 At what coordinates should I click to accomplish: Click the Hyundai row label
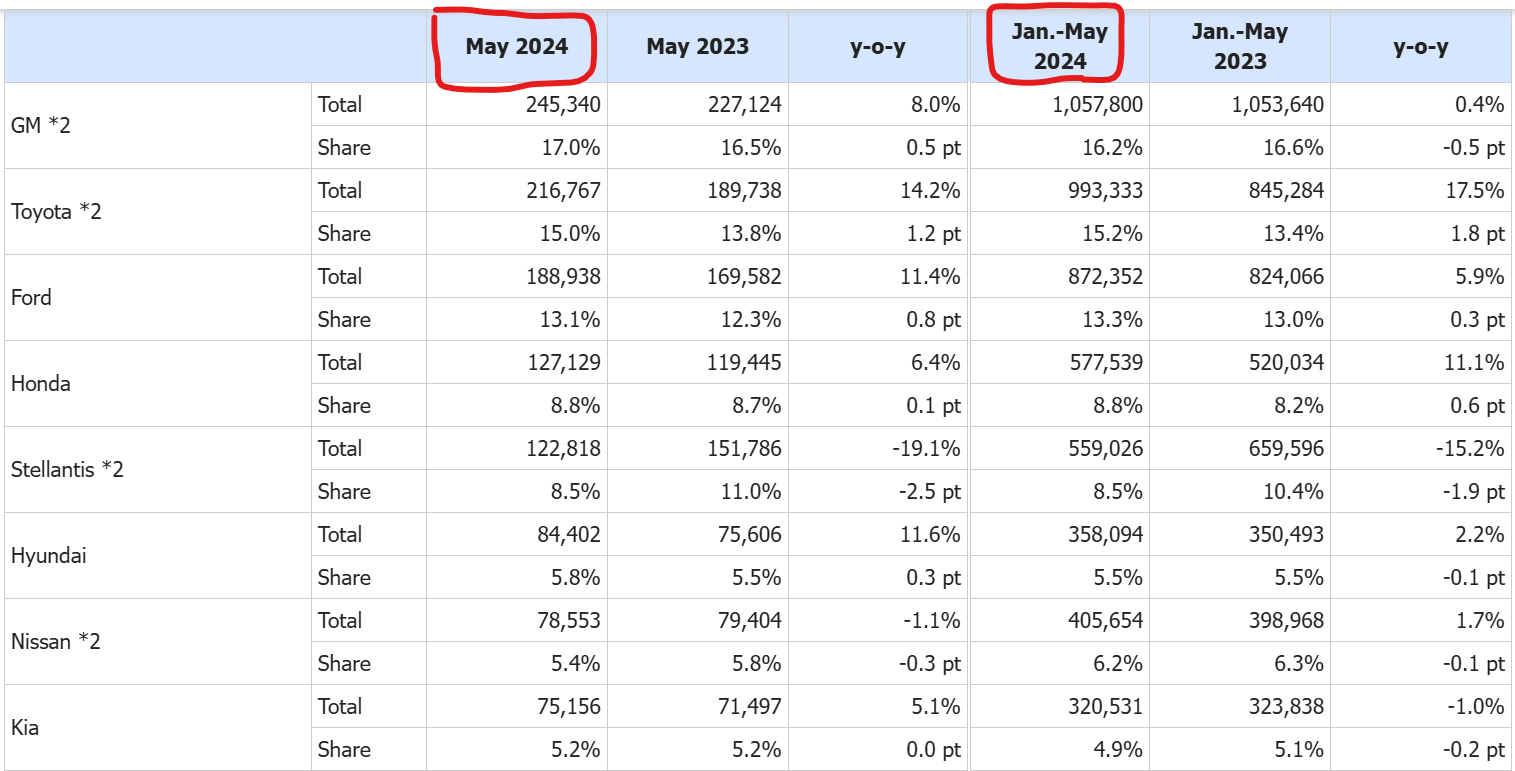(x=48, y=556)
